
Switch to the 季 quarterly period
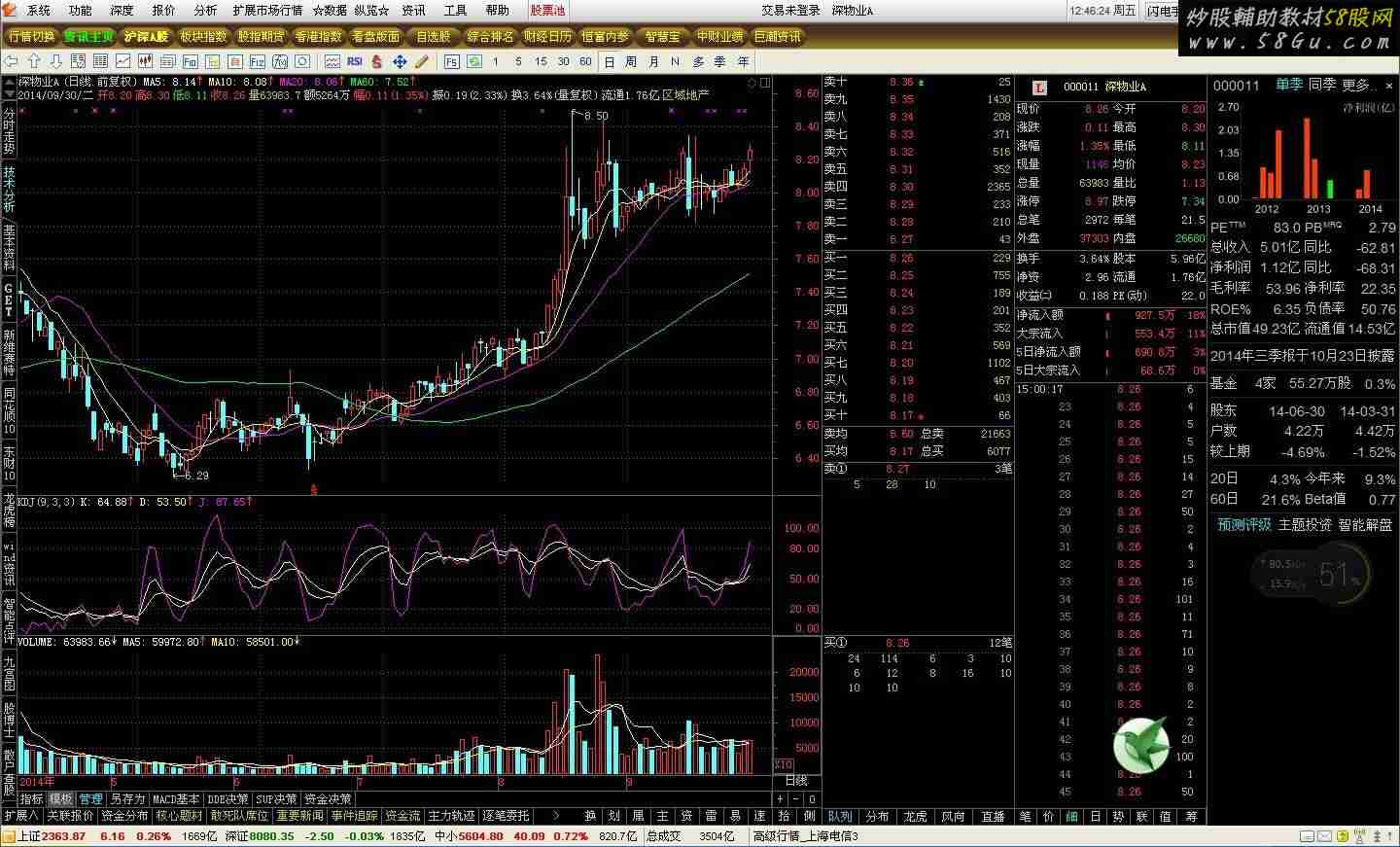(x=720, y=61)
